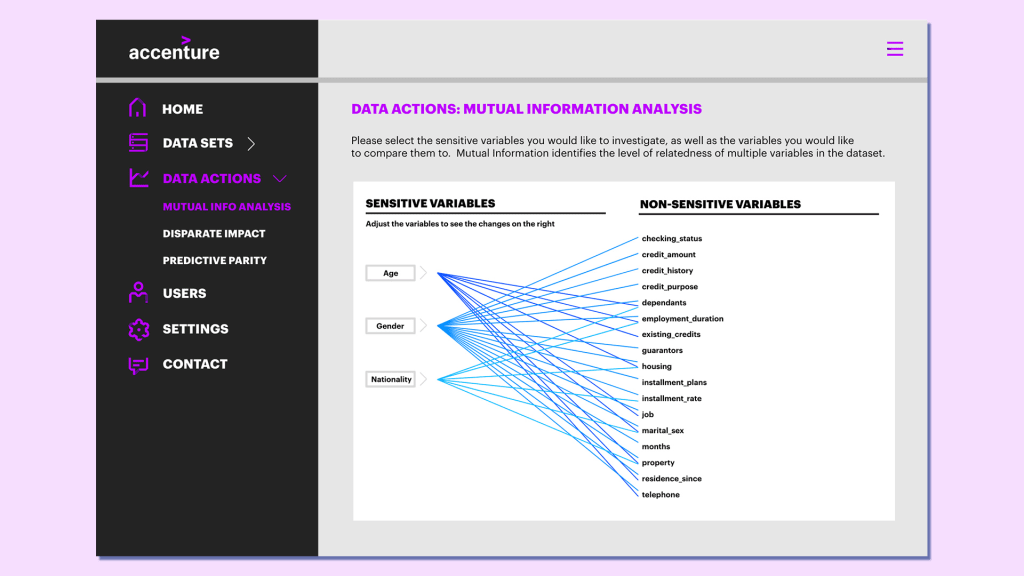Switch to the Disparate Impact analysis

214,233
